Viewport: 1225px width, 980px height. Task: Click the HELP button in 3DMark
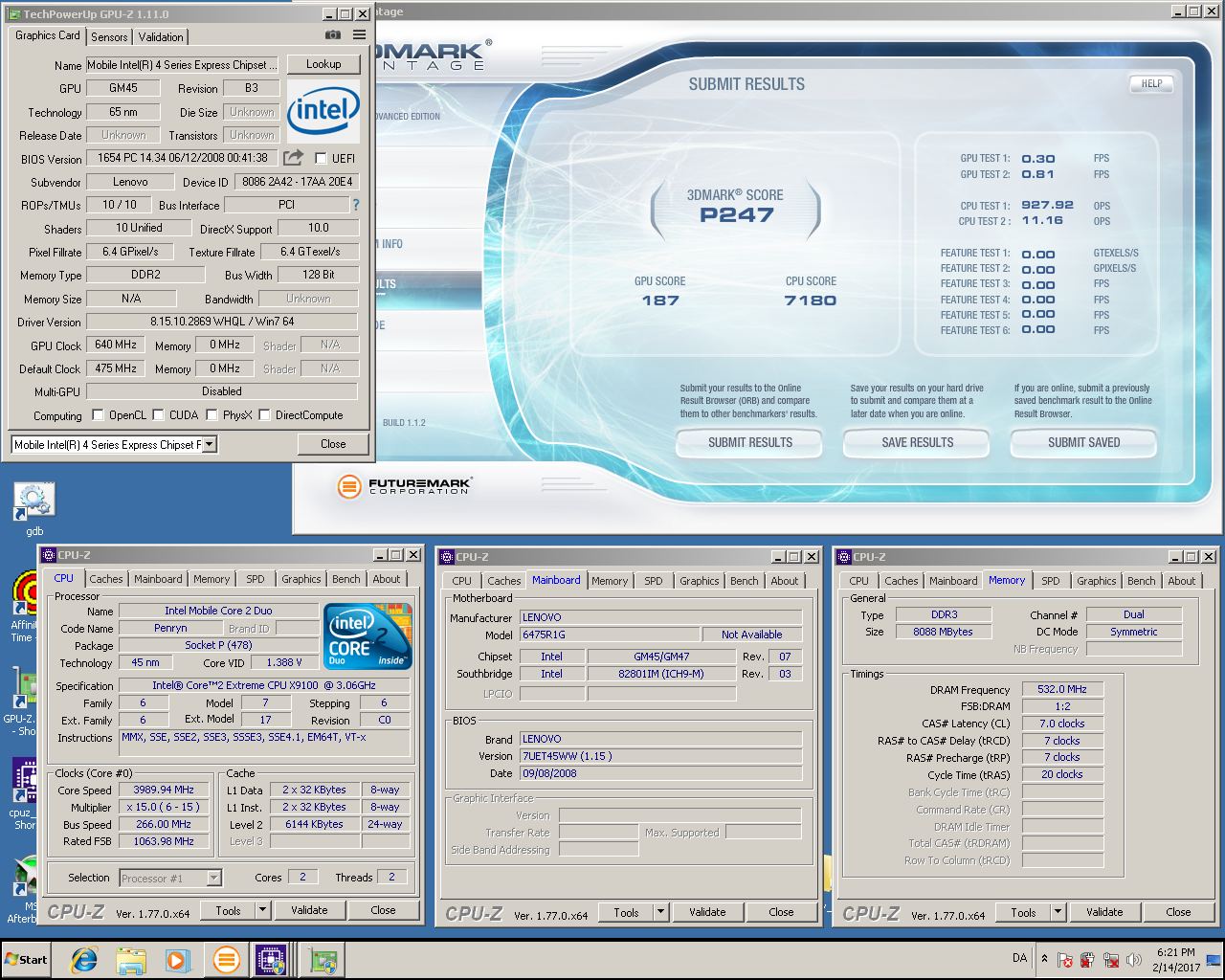coord(1151,83)
